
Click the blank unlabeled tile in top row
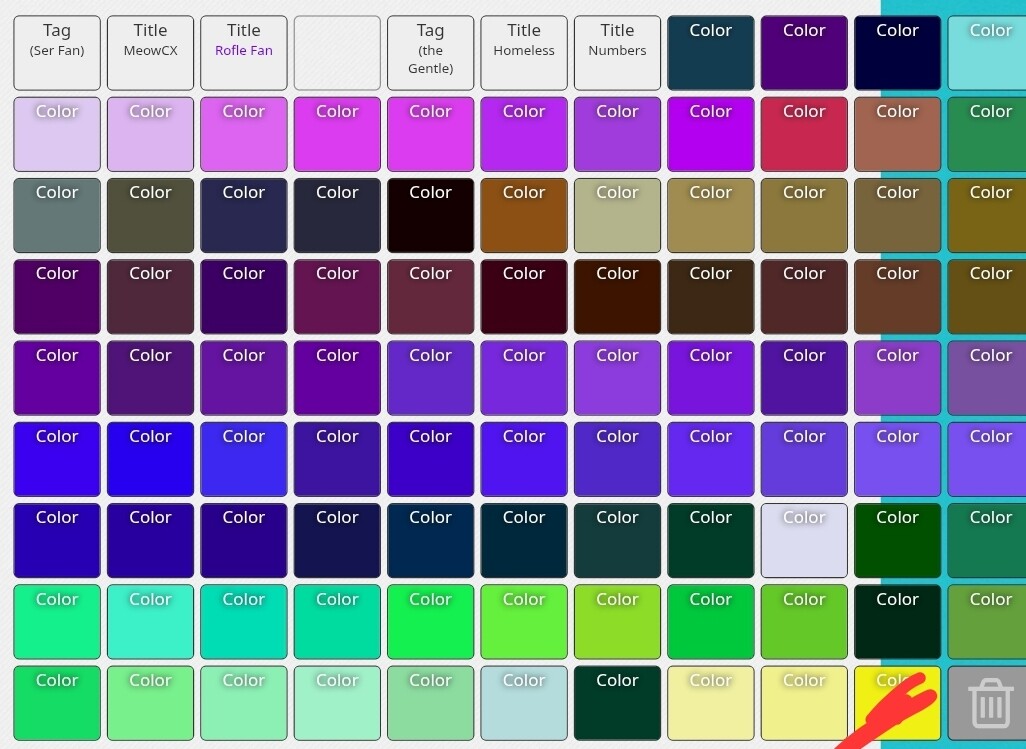tap(337, 53)
